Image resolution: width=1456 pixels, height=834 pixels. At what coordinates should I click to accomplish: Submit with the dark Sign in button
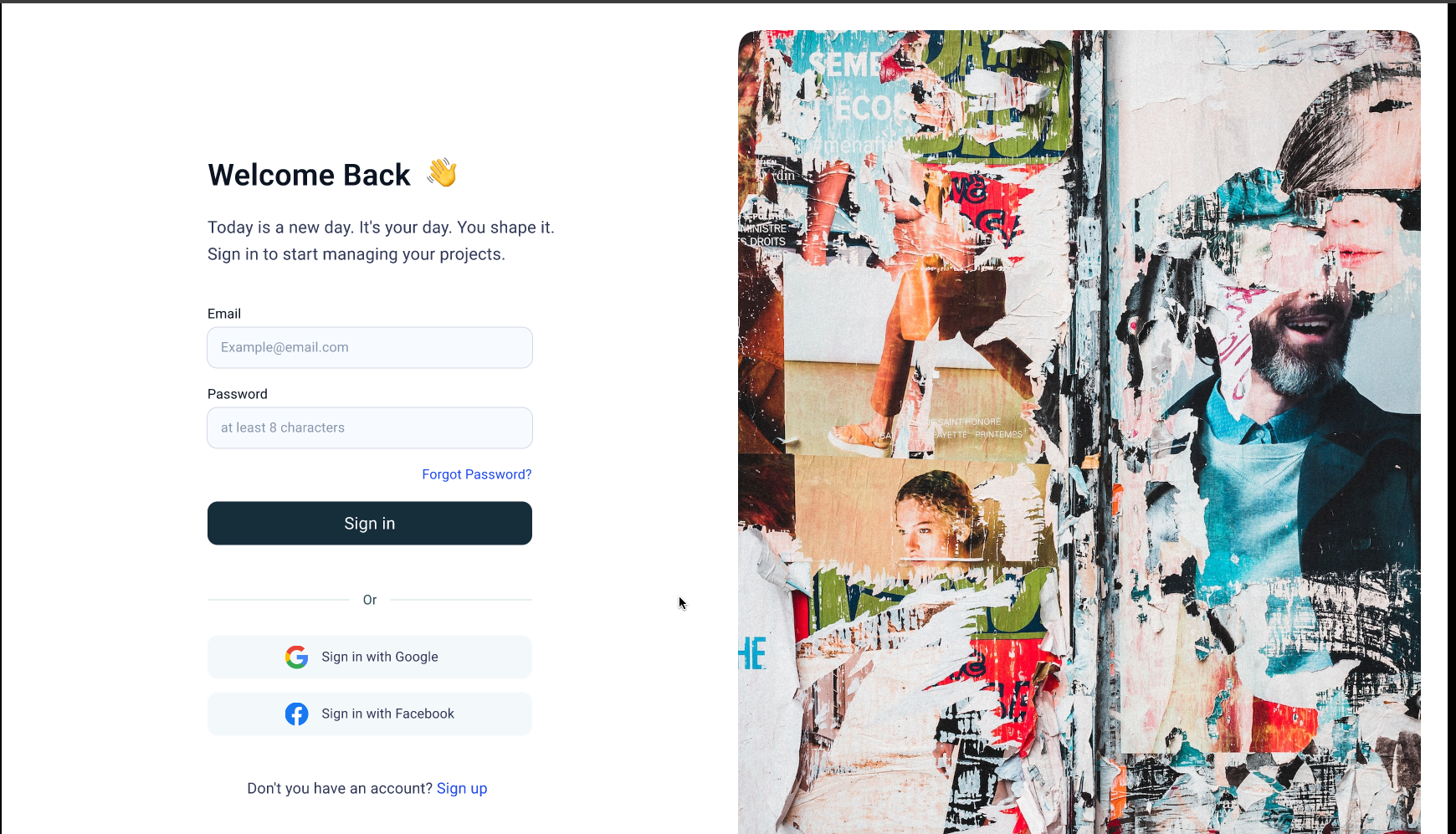click(x=370, y=523)
